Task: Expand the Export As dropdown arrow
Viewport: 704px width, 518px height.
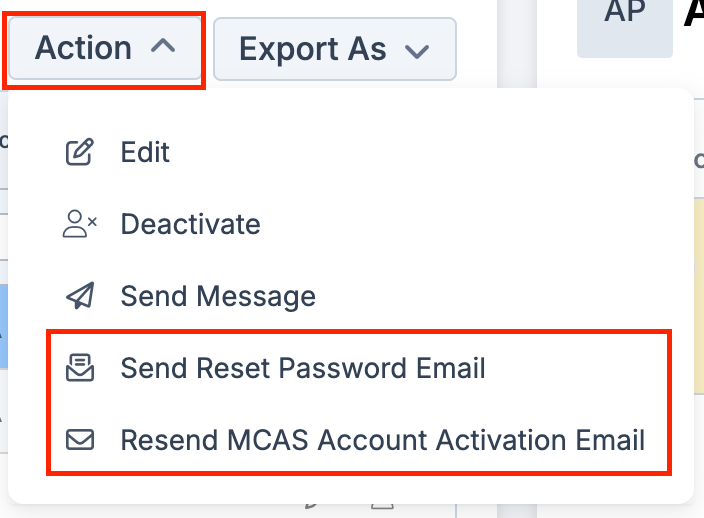Action: pos(418,49)
